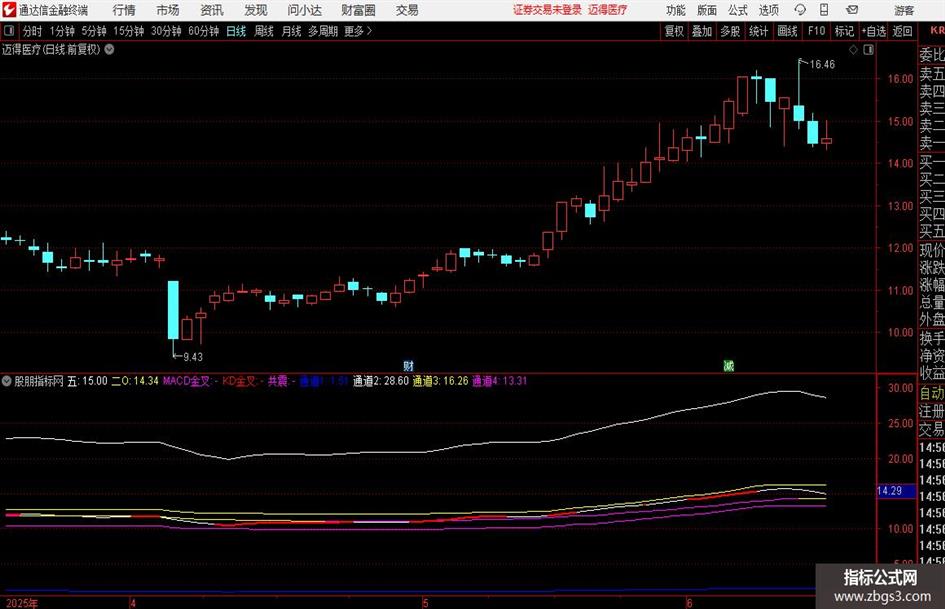Activate the 画线 drawing tool
The height and width of the screenshot is (609, 945).
pyautogui.click(x=787, y=31)
